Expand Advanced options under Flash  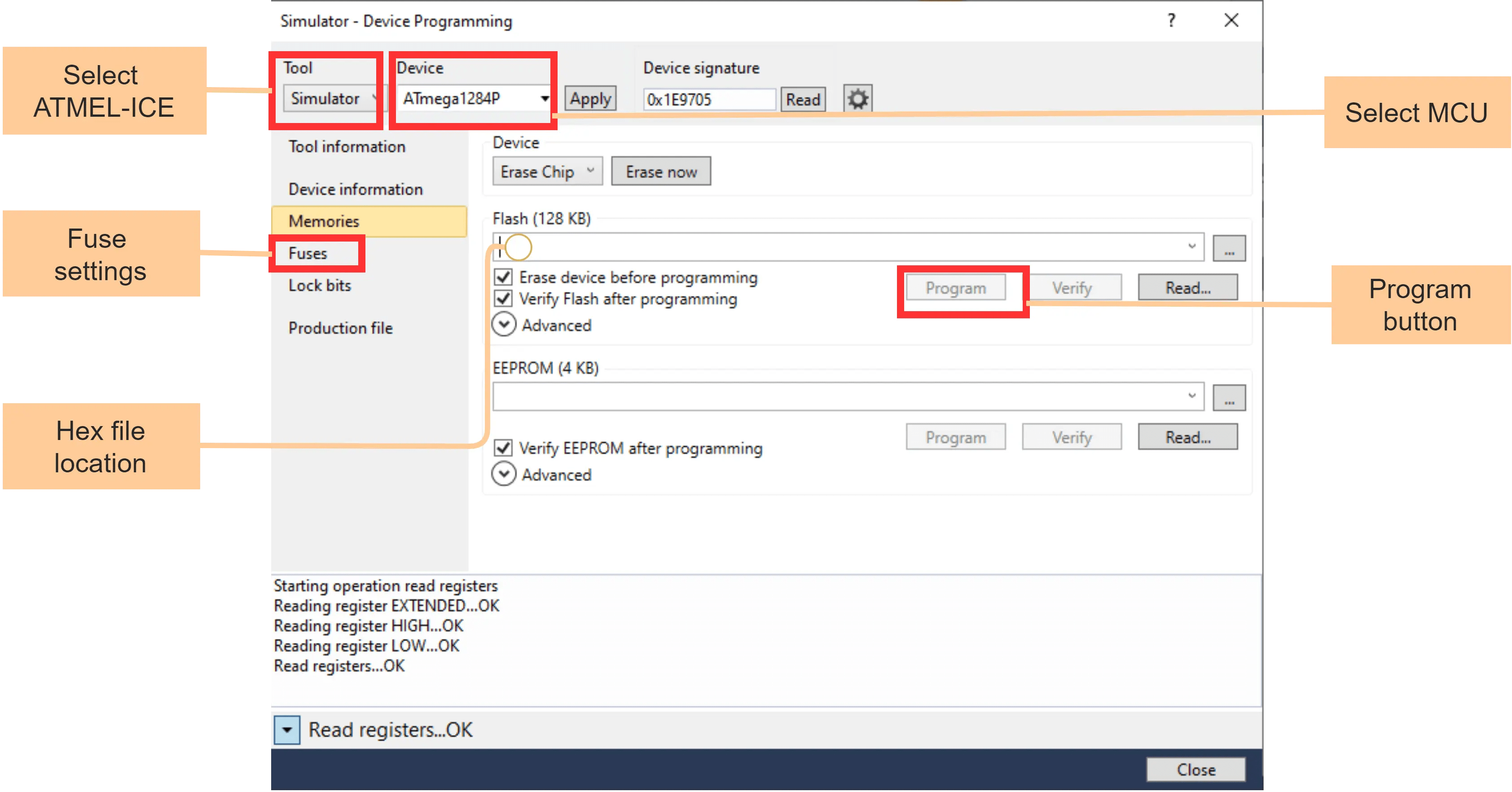coord(504,324)
